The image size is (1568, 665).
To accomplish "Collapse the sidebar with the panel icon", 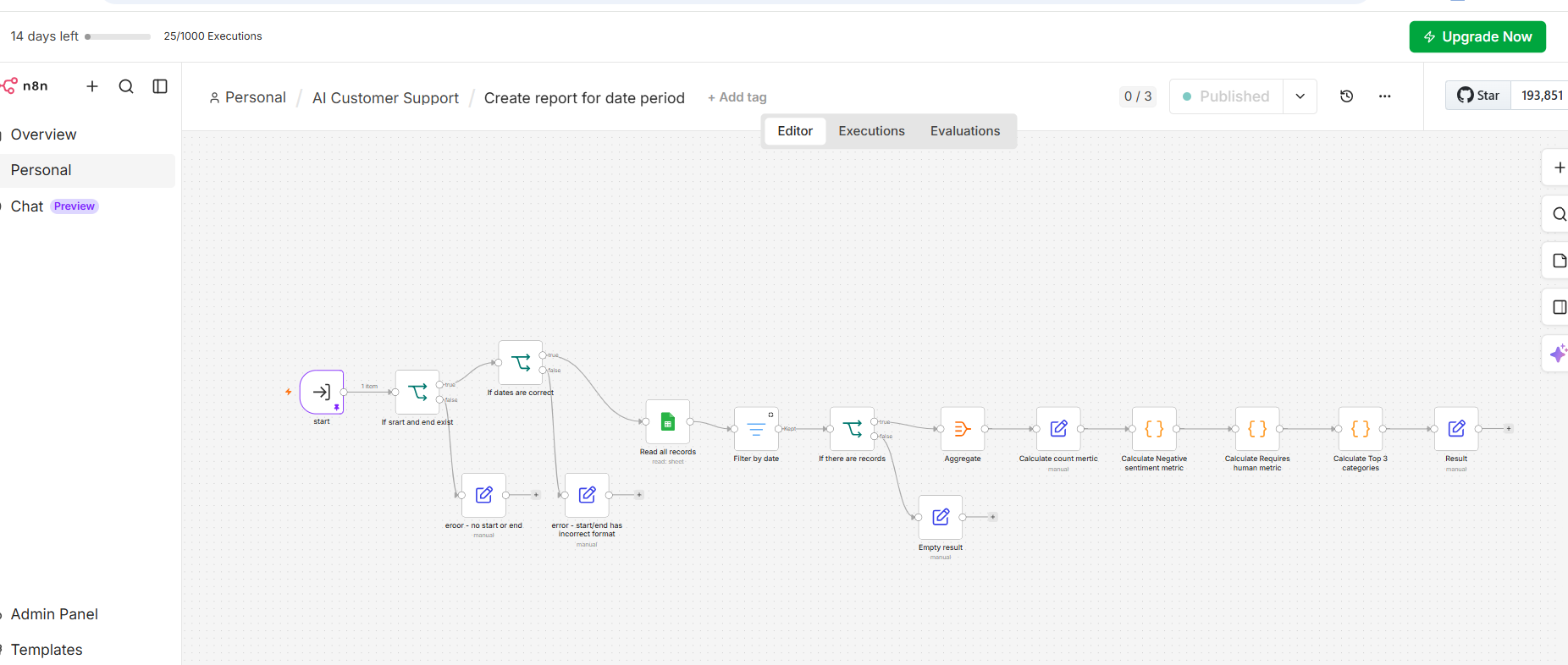I will point(160,86).
